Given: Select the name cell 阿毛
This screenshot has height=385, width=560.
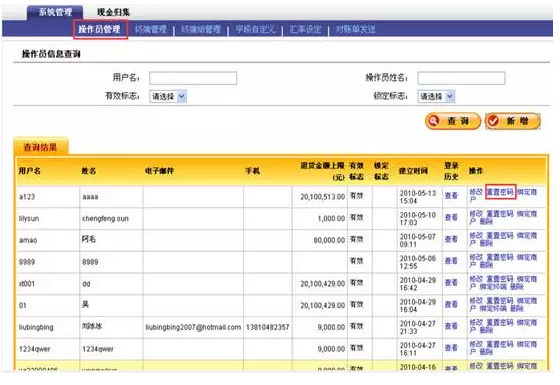Looking at the screenshot, I should pyautogui.click(x=89, y=239).
